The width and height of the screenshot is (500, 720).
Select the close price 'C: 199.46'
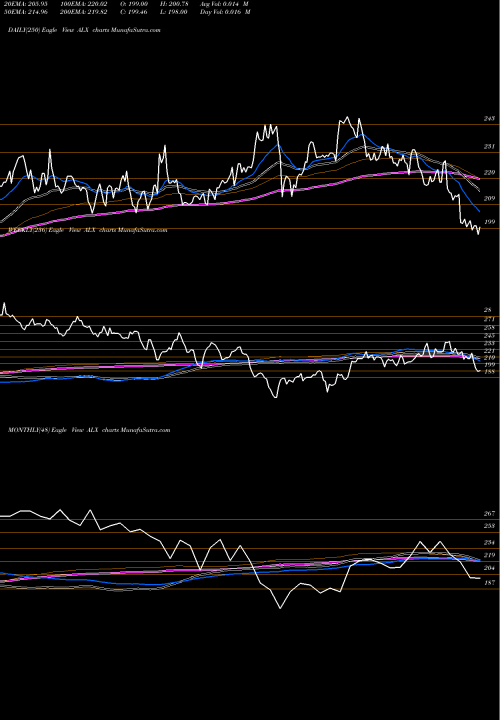(x=132, y=11)
